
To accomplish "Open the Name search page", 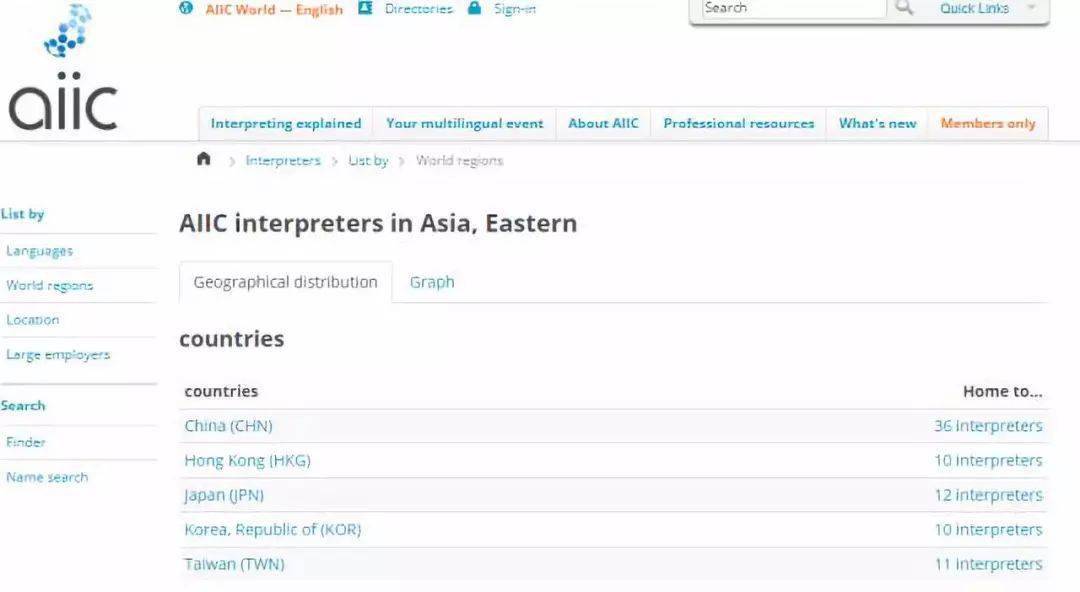I will click(x=46, y=477).
